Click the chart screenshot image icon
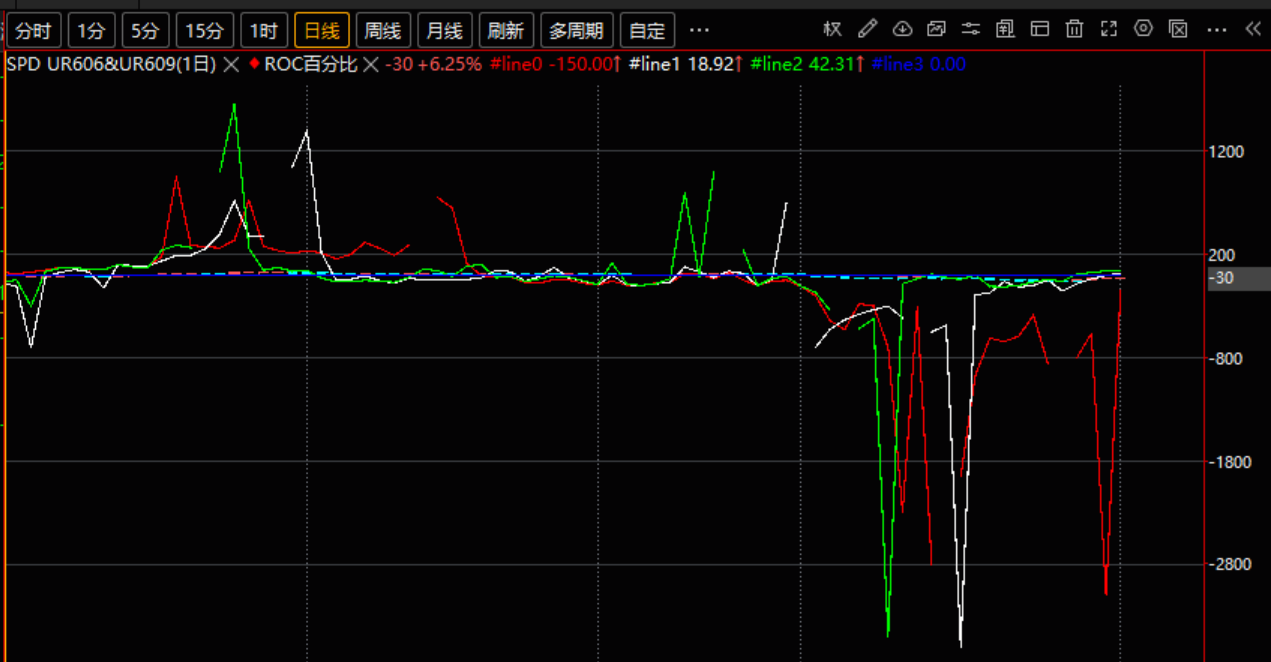The height and width of the screenshot is (662, 1271). point(936,29)
